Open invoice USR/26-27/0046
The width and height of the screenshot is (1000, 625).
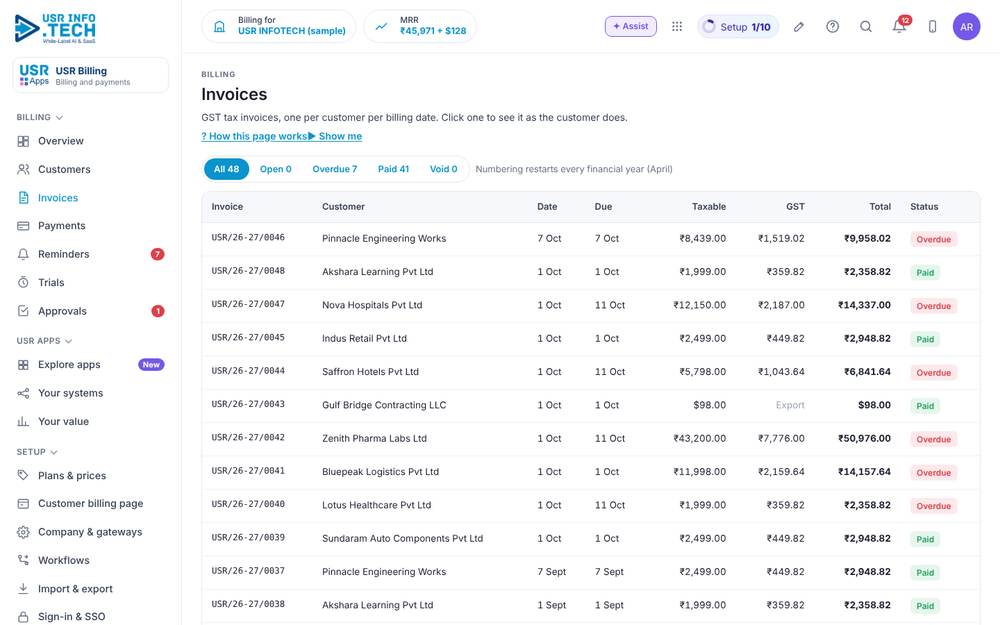(x=248, y=238)
